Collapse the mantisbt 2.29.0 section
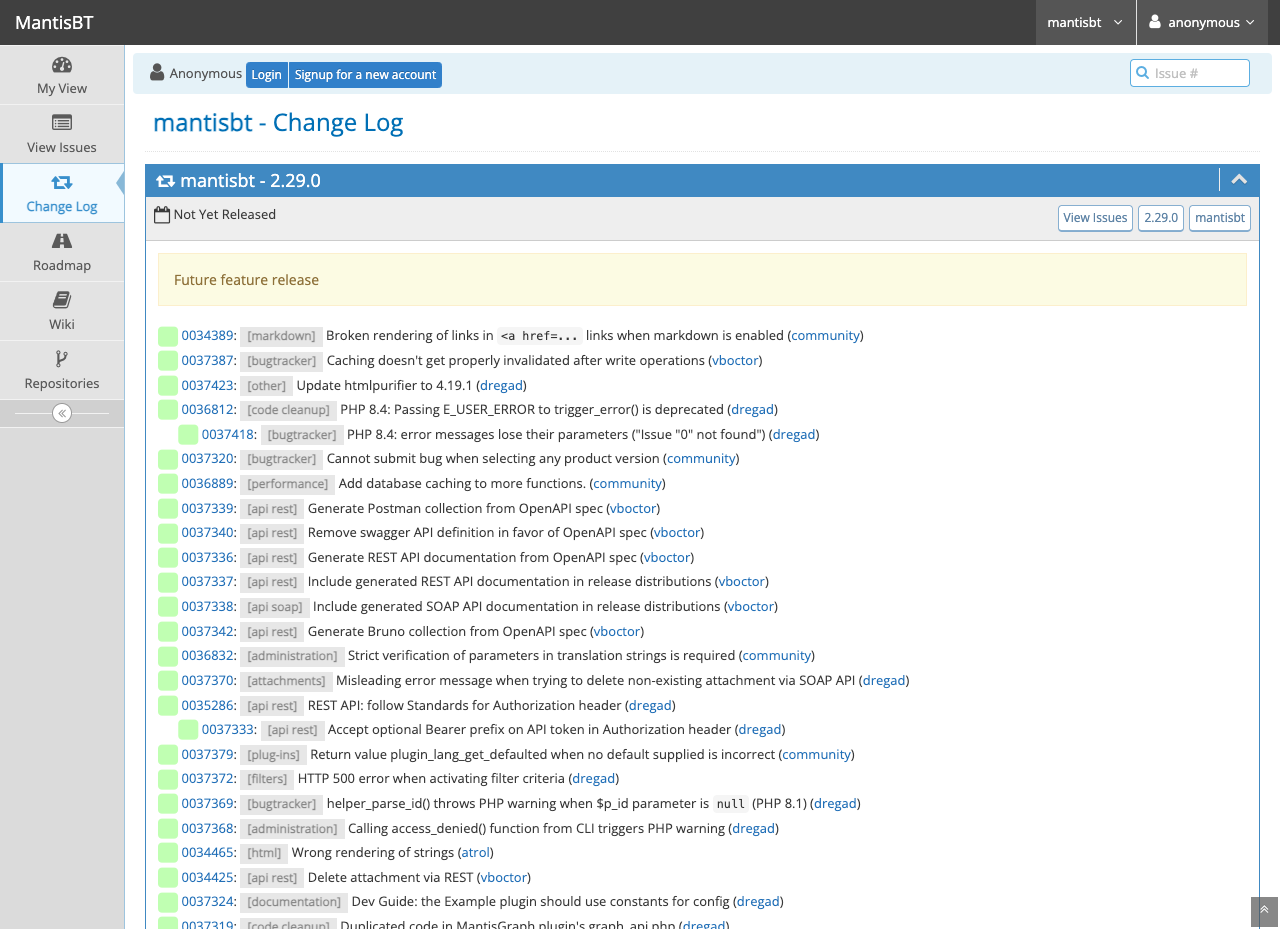This screenshot has height=929, width=1280. coord(1239,180)
